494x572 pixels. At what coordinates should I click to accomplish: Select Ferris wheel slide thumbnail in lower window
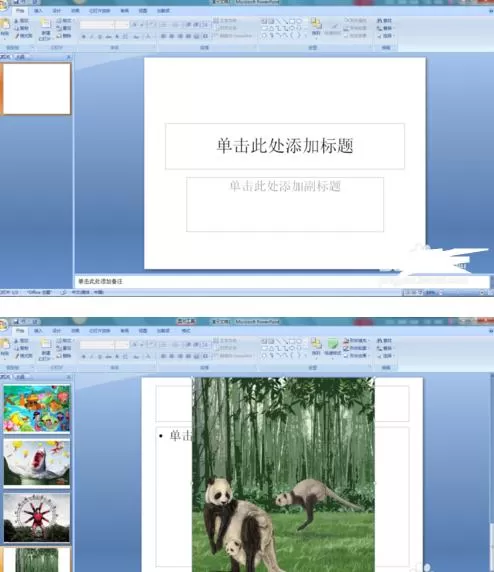click(x=36, y=517)
